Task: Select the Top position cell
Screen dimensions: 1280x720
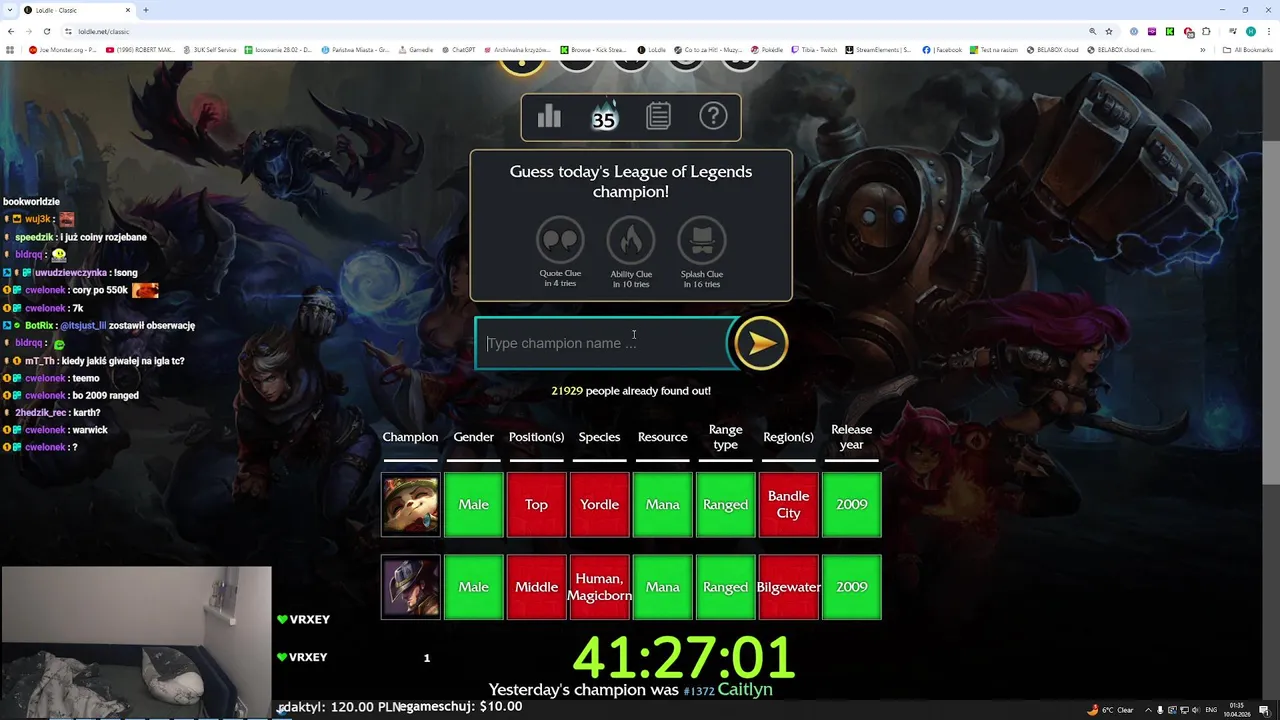Action: point(536,504)
